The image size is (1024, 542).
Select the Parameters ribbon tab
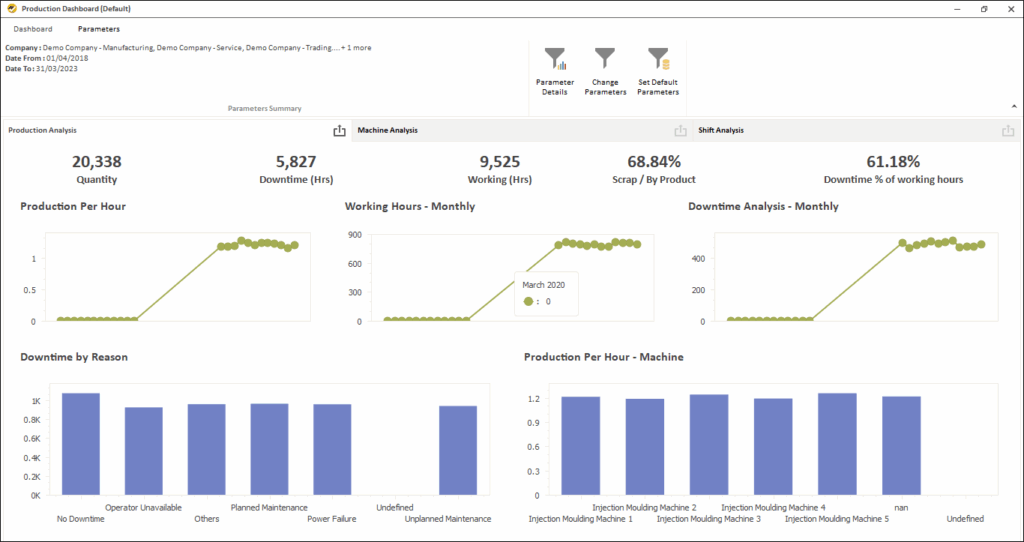click(99, 29)
